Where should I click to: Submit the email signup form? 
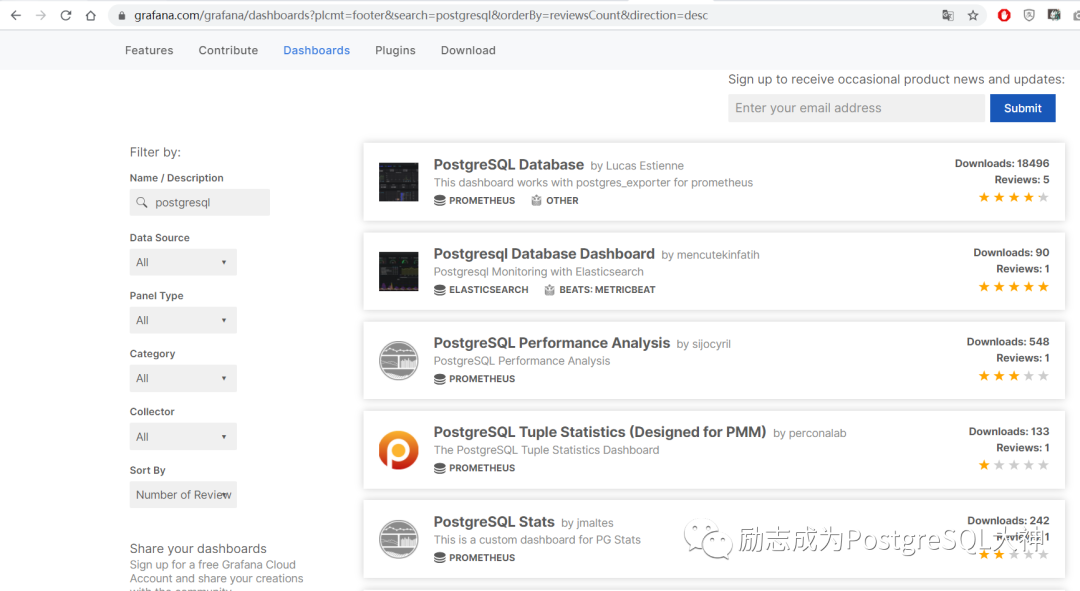(x=1022, y=108)
